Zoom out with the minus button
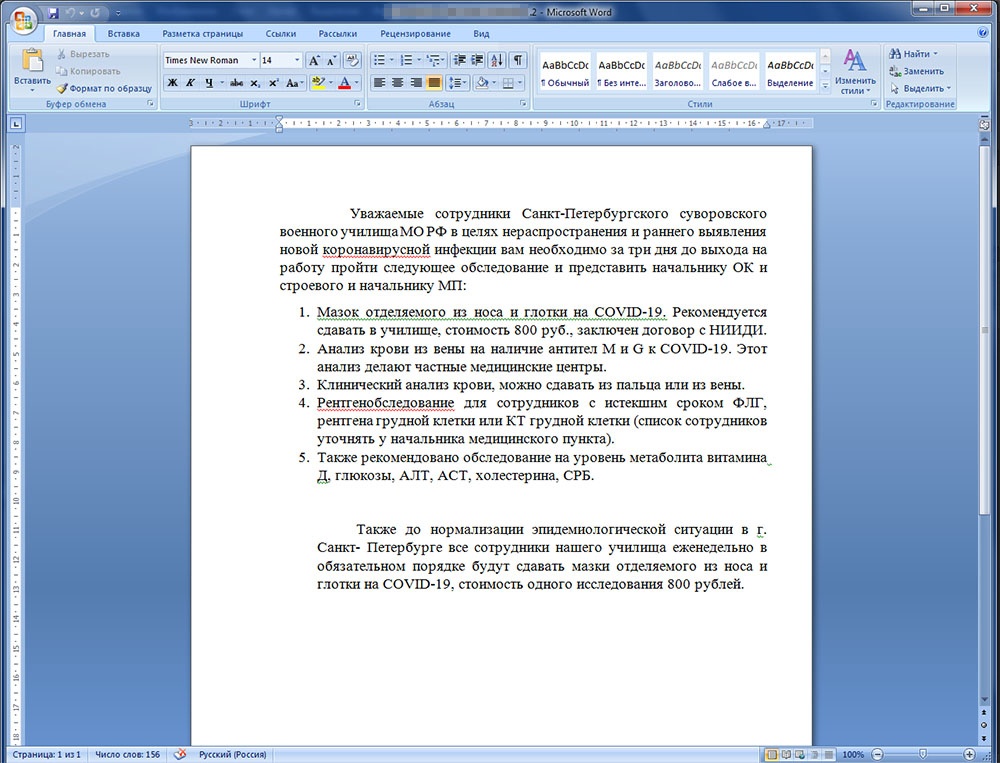 click(878, 754)
